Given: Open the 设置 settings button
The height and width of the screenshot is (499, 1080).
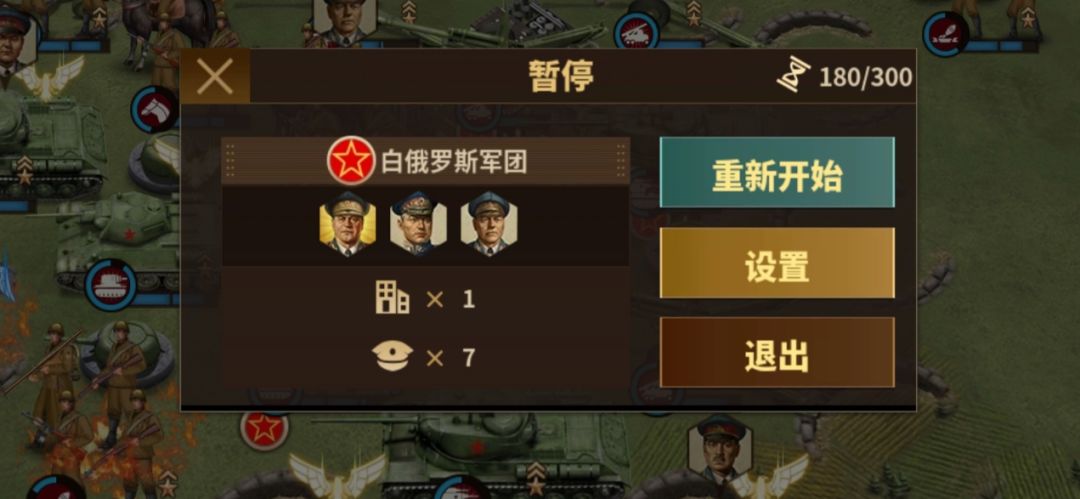Looking at the screenshot, I should pyautogui.click(x=777, y=263).
